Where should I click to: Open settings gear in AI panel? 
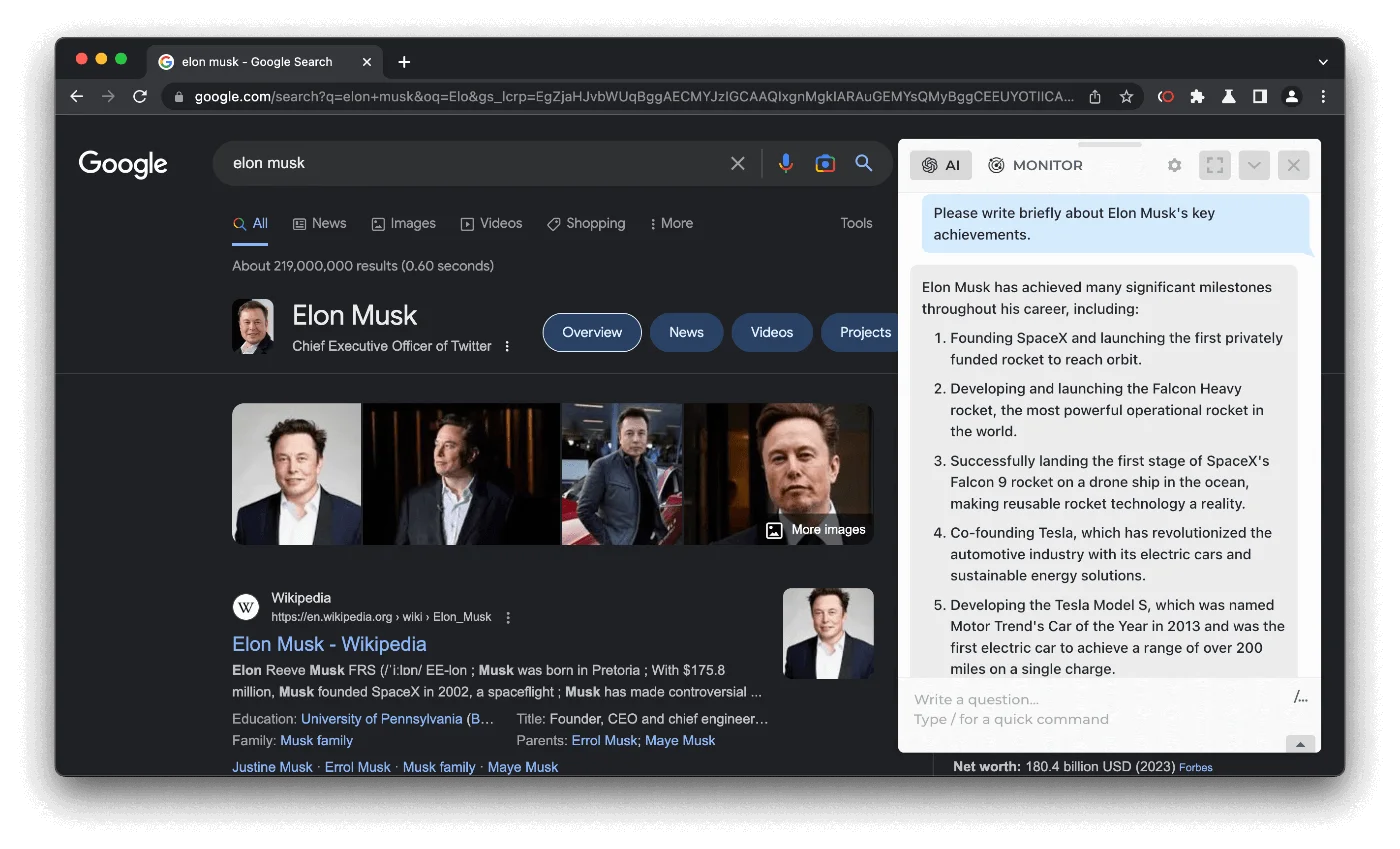pyautogui.click(x=1174, y=165)
